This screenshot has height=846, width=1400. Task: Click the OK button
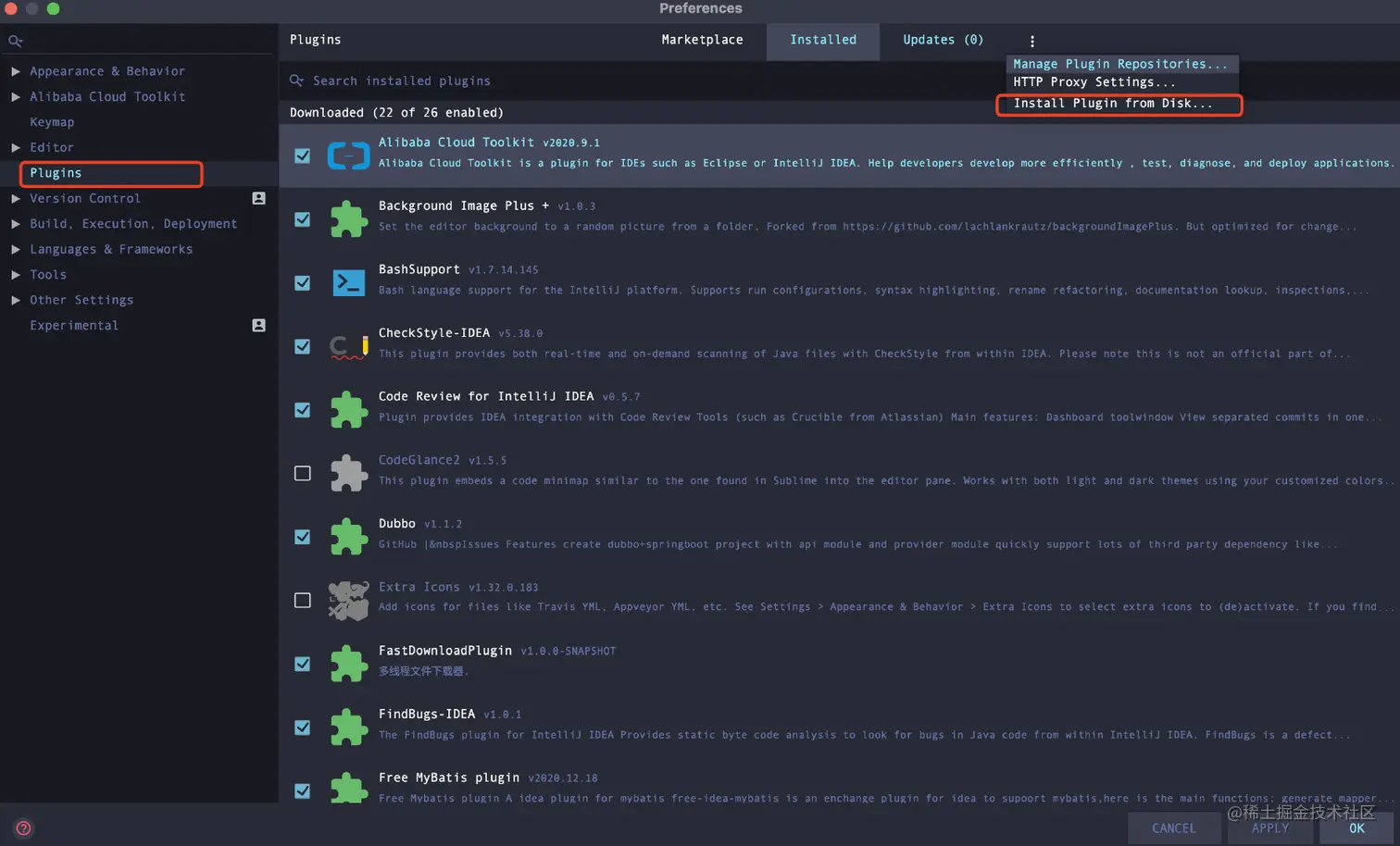(1356, 828)
